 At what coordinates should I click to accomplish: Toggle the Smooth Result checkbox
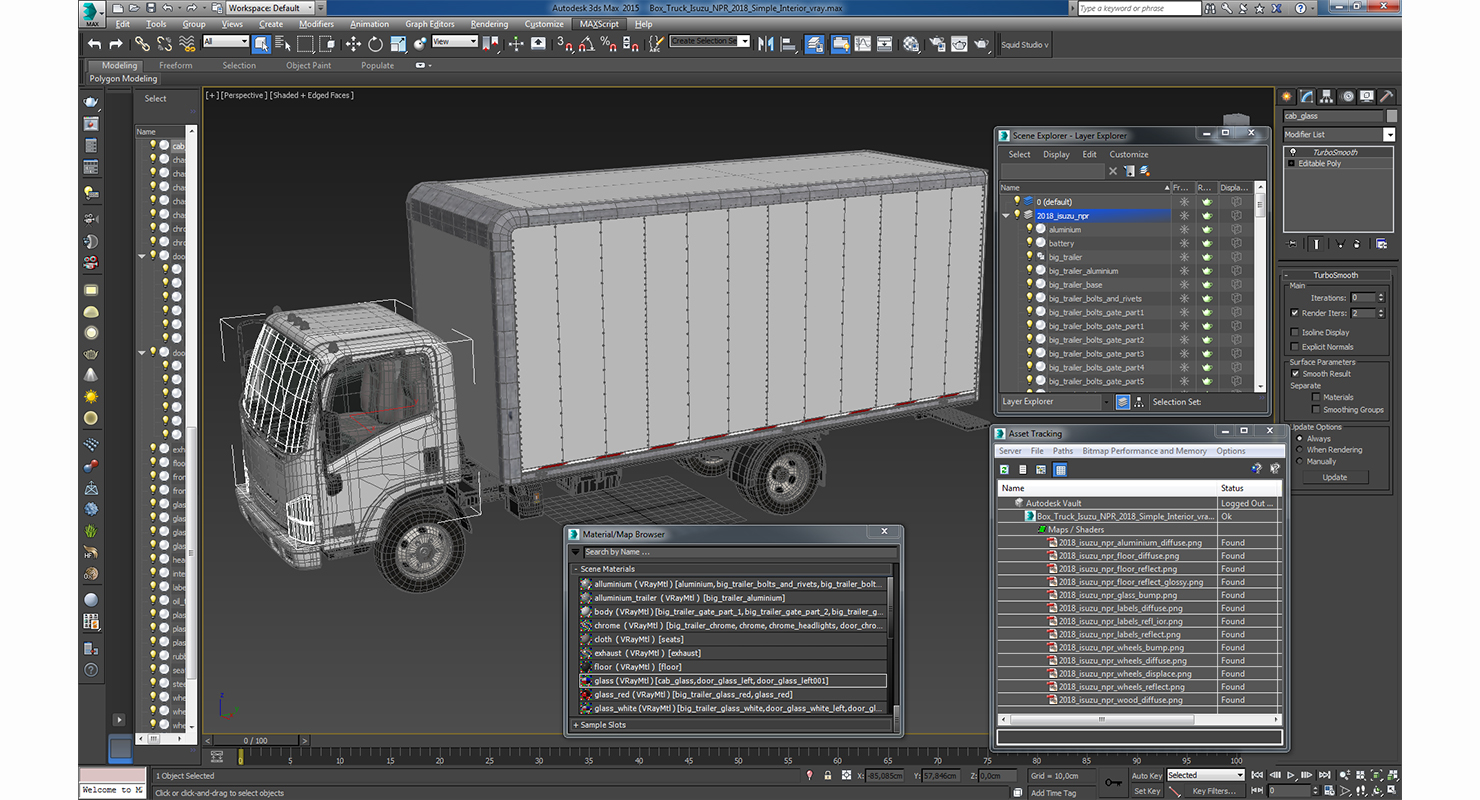tap(1295, 374)
